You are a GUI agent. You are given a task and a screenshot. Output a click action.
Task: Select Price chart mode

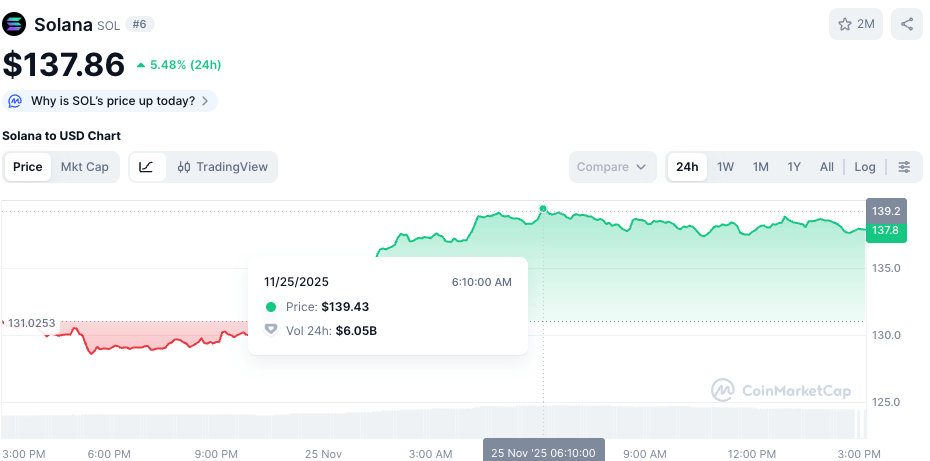(x=28, y=167)
